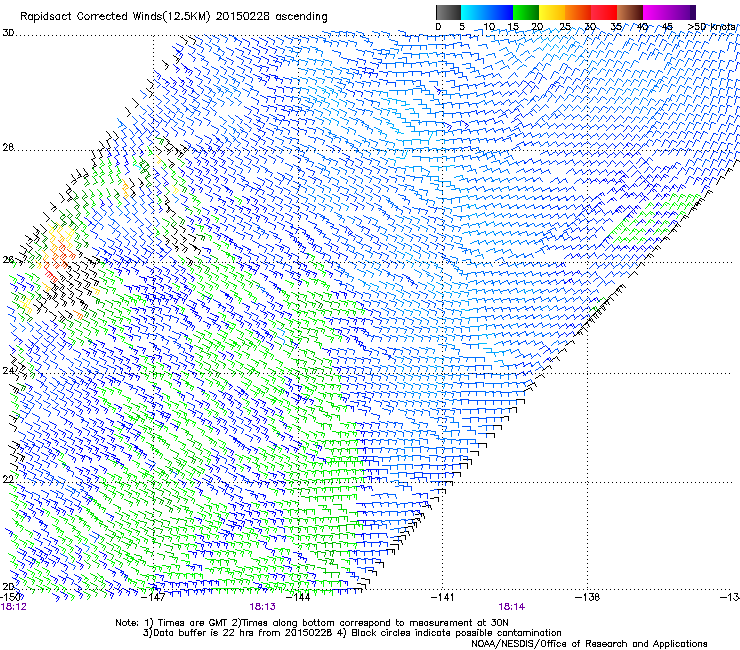Click the purple time label '18:12'
The height and width of the screenshot is (650, 740).
tap(13, 607)
